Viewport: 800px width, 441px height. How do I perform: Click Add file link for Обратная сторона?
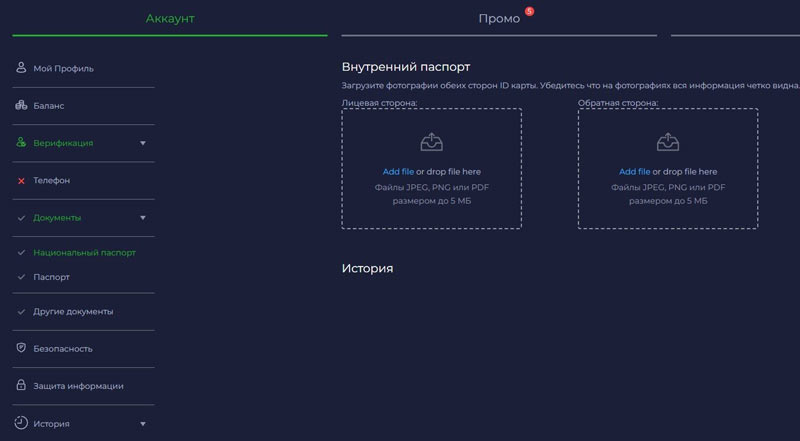(x=634, y=172)
